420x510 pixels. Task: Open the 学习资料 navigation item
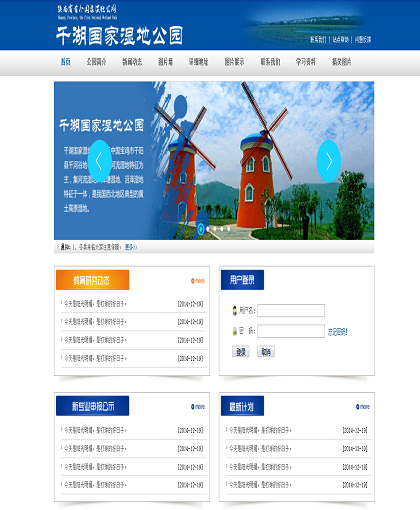(305, 62)
